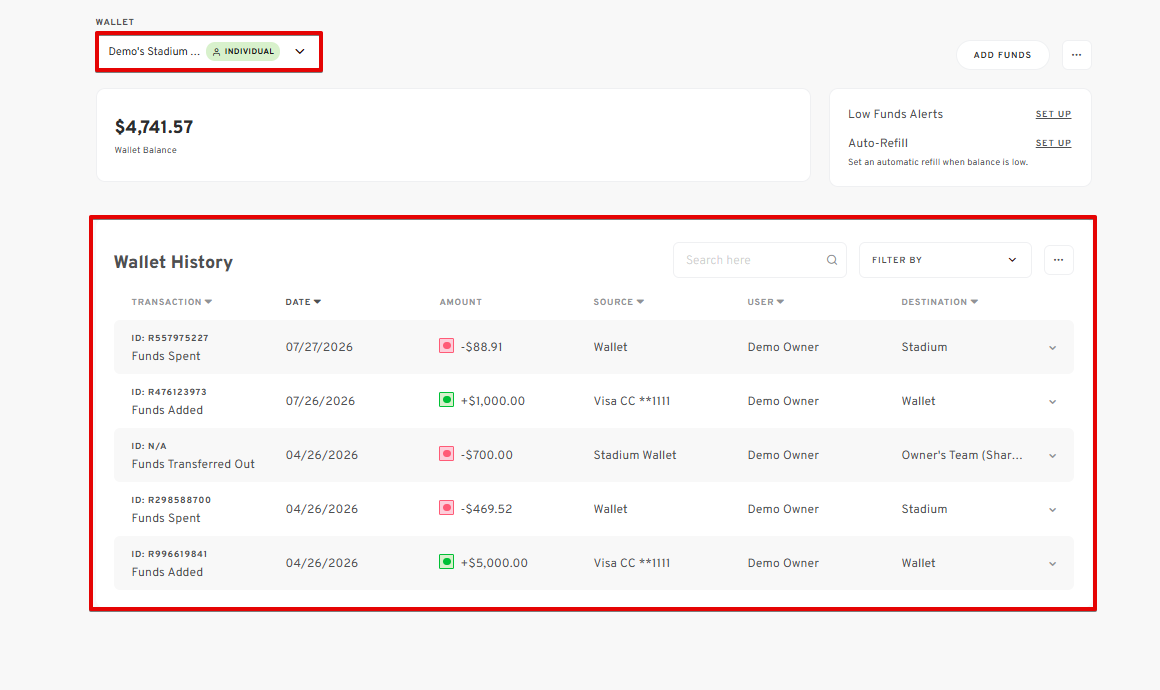
Task: Click the Add Funds button
Action: pyautogui.click(x=1002, y=55)
